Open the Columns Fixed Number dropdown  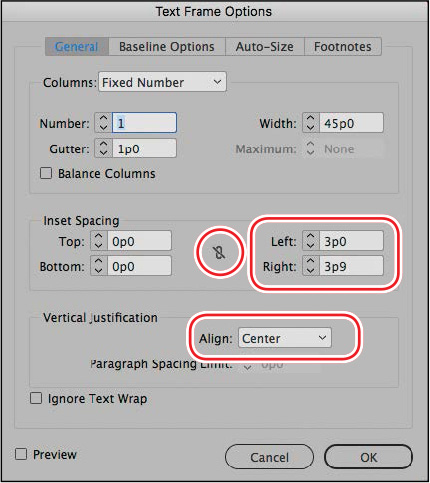point(162,82)
